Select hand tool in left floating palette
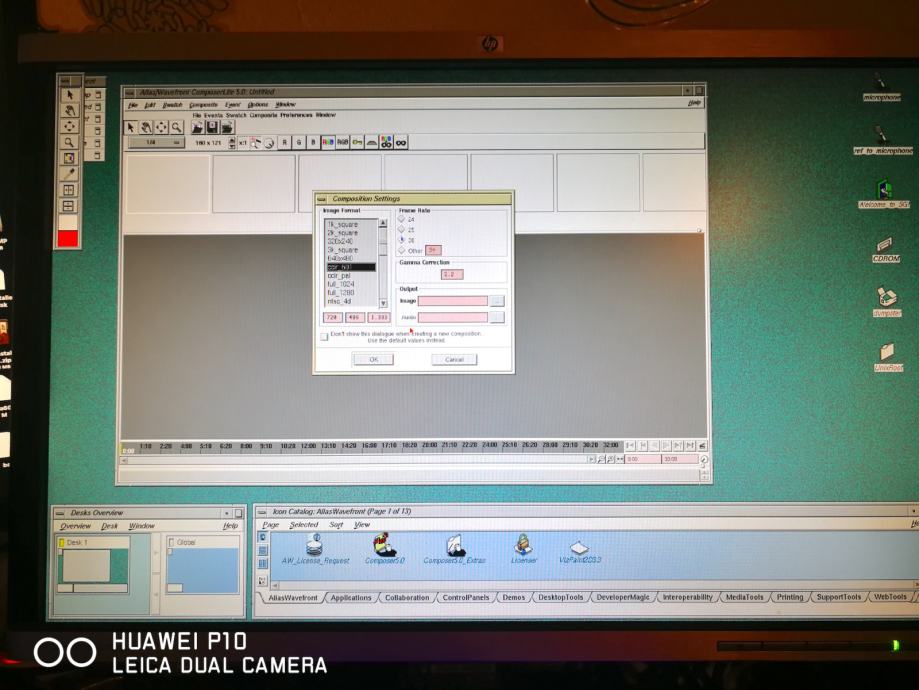 click(x=69, y=111)
